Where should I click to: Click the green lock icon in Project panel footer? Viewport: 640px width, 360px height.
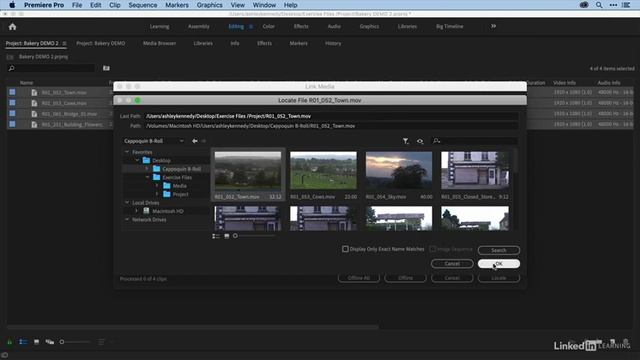pos(9,342)
